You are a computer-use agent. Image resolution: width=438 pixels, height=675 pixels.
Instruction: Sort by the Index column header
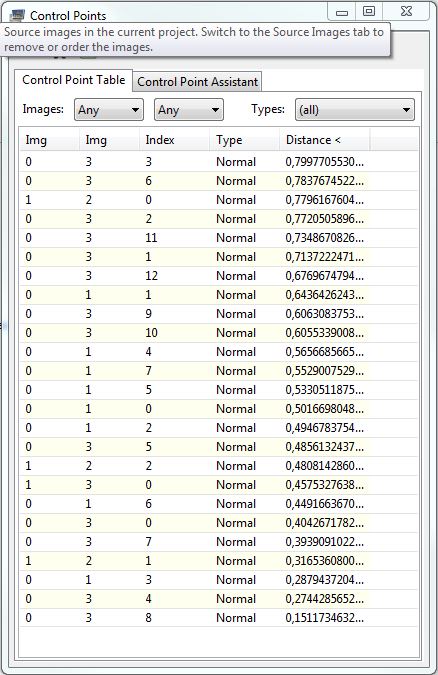coord(174,140)
